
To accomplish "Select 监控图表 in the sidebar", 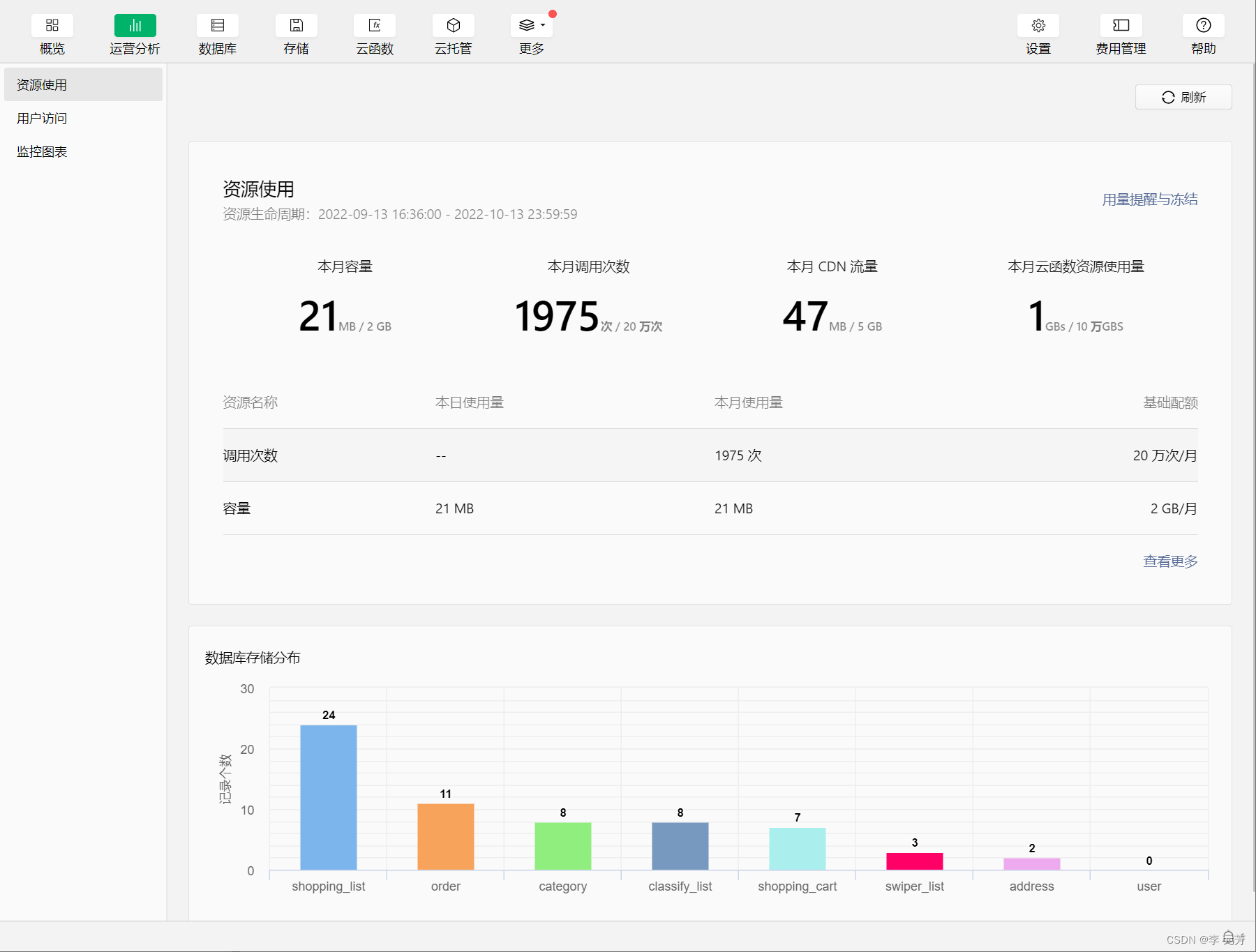I will coord(83,151).
